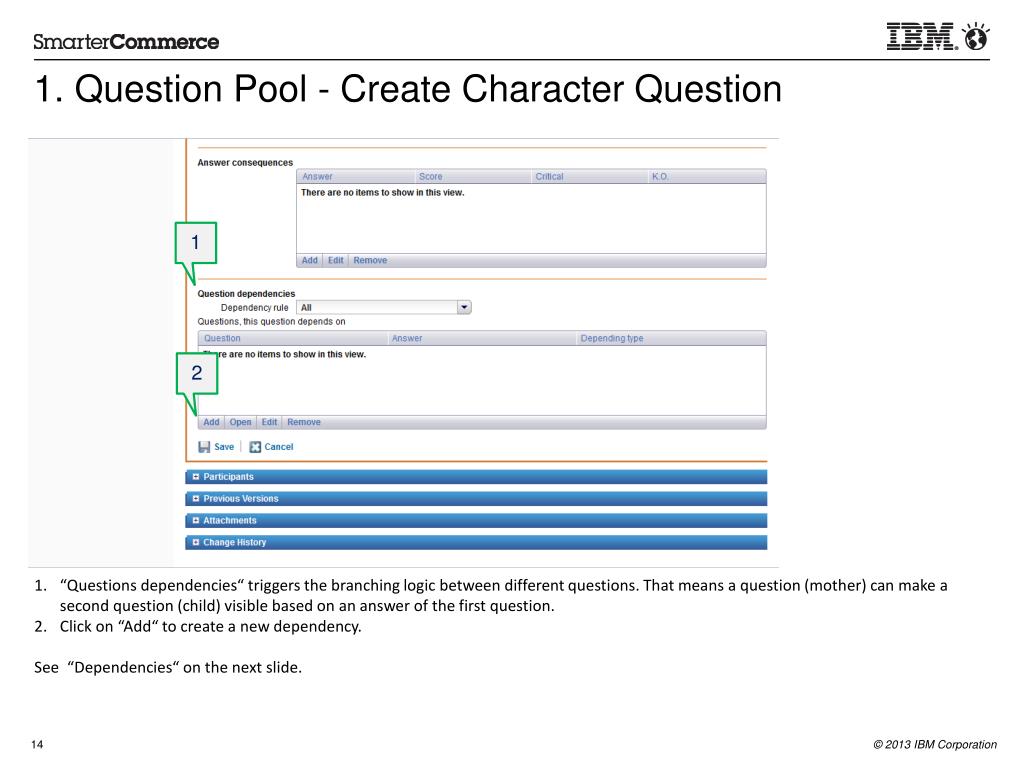Click the Participants section title
This screenshot has width=1024, height=768.
228,477
